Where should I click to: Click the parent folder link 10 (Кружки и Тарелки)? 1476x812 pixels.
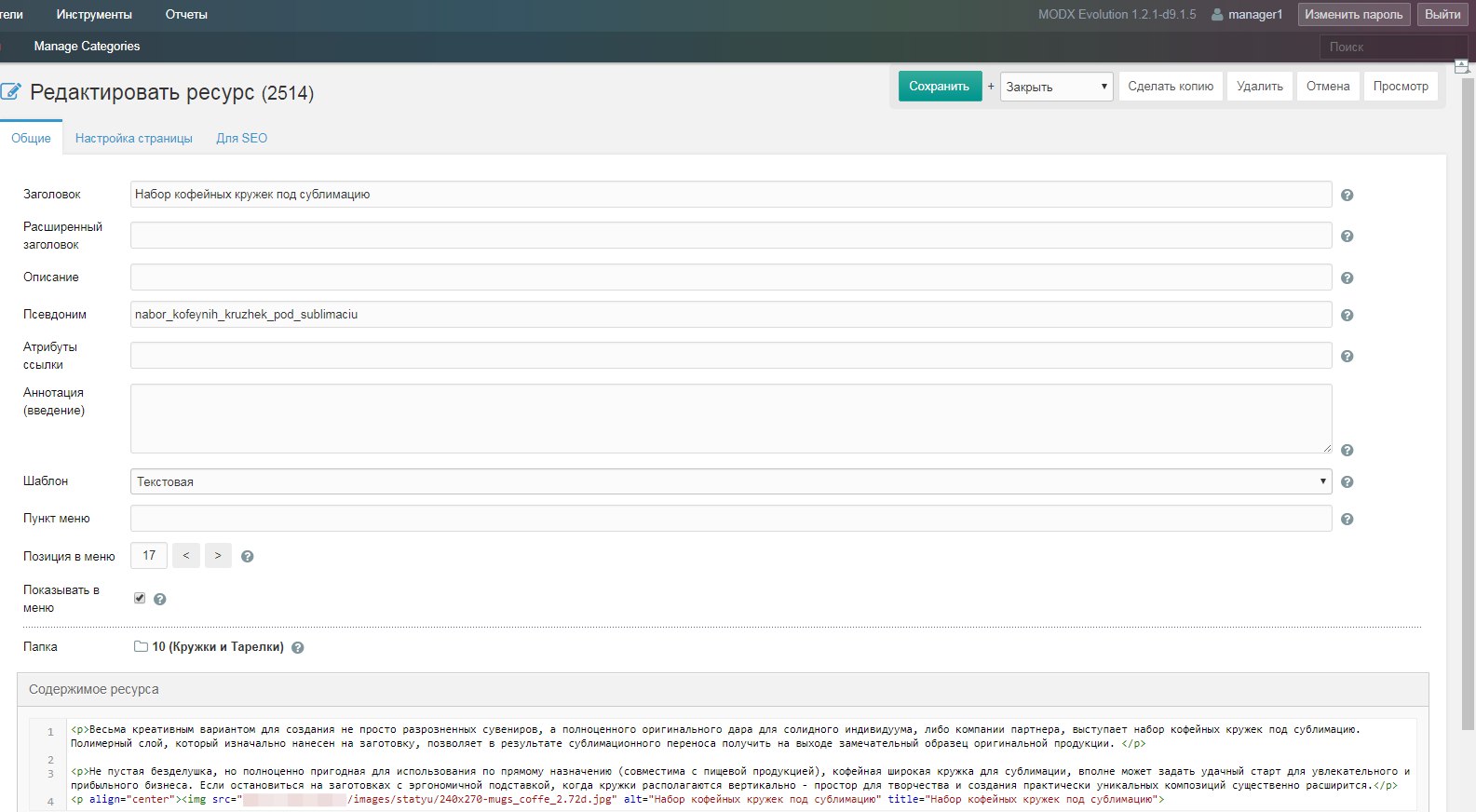(218, 647)
